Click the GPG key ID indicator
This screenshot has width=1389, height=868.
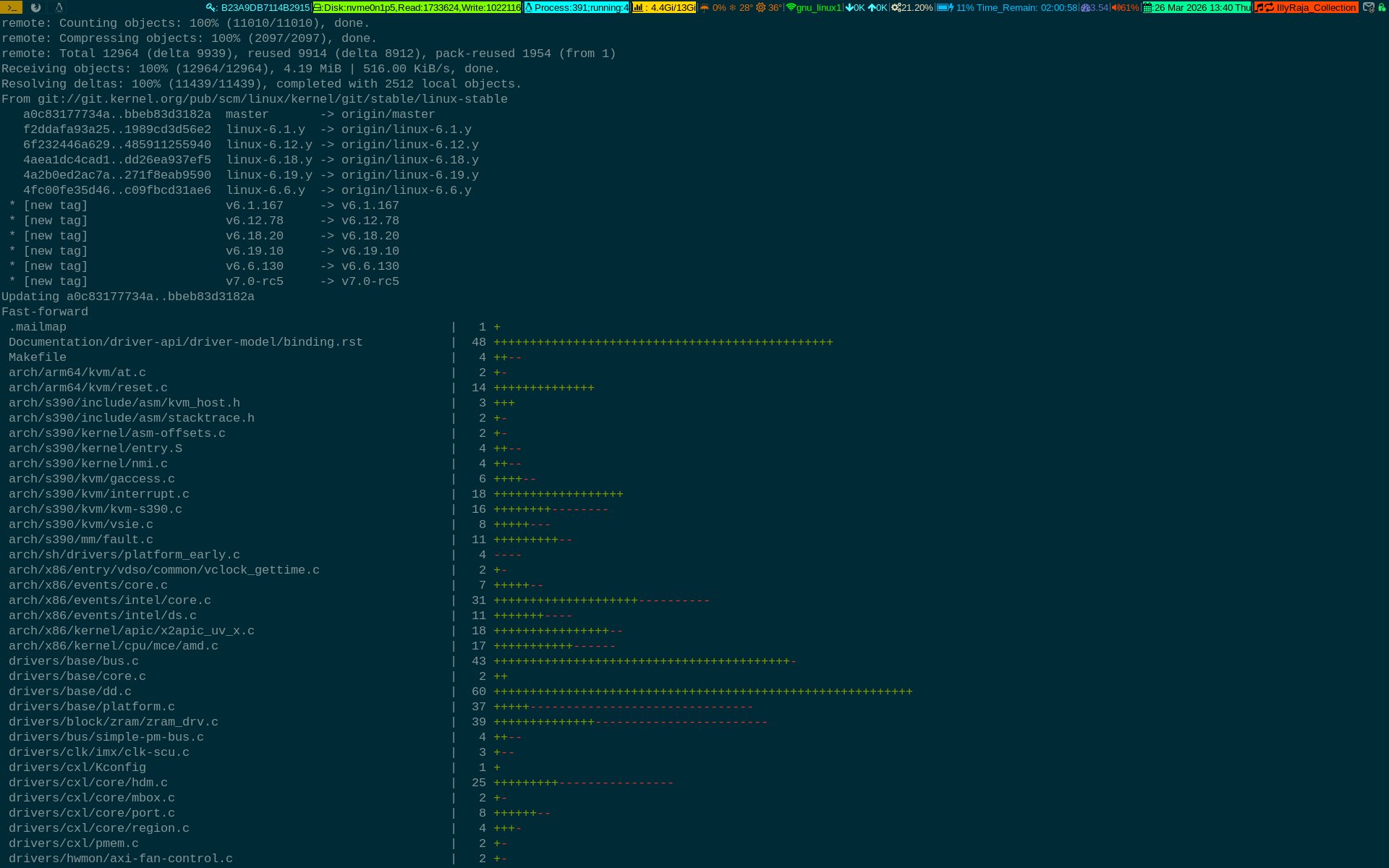[258, 7]
